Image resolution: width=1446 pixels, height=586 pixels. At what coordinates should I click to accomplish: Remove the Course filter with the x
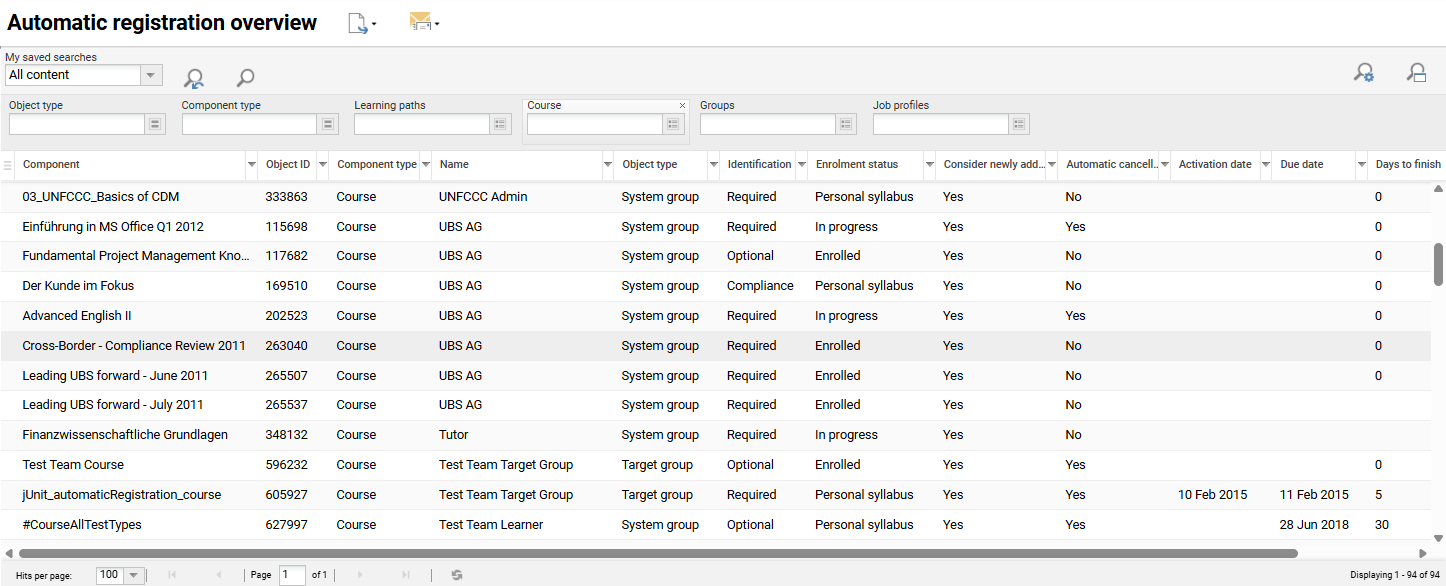[x=682, y=105]
